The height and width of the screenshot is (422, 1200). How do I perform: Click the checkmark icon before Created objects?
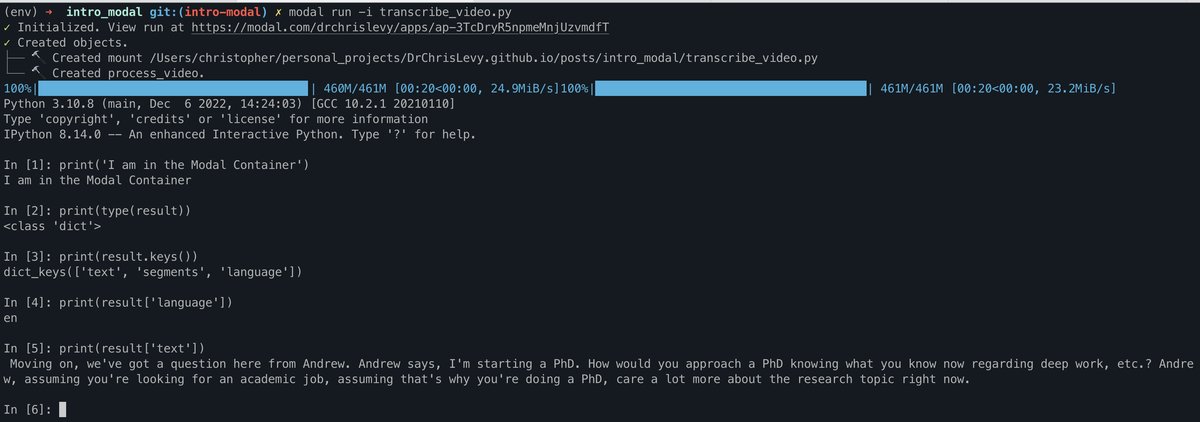(x=8, y=43)
